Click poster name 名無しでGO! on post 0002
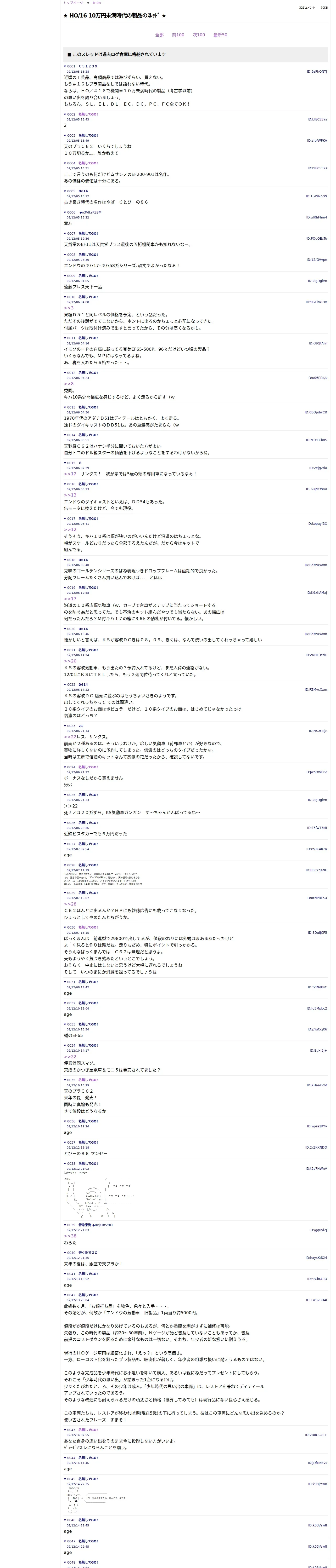The height and width of the screenshot is (1568, 336). coord(88,114)
